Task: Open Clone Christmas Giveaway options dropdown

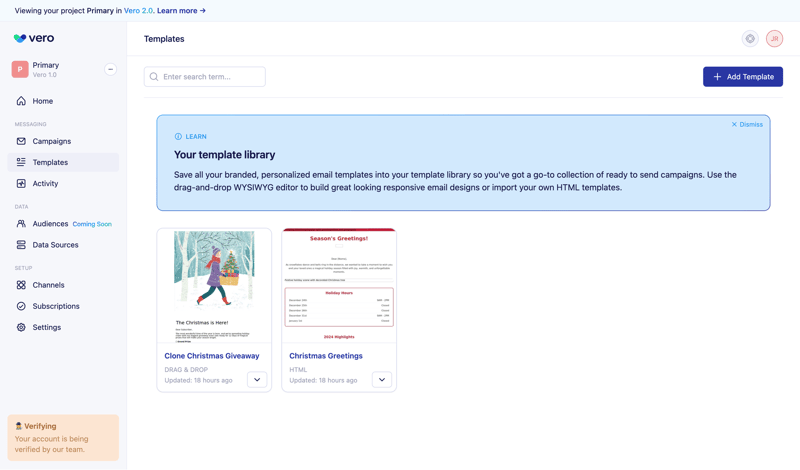Action: [257, 380]
